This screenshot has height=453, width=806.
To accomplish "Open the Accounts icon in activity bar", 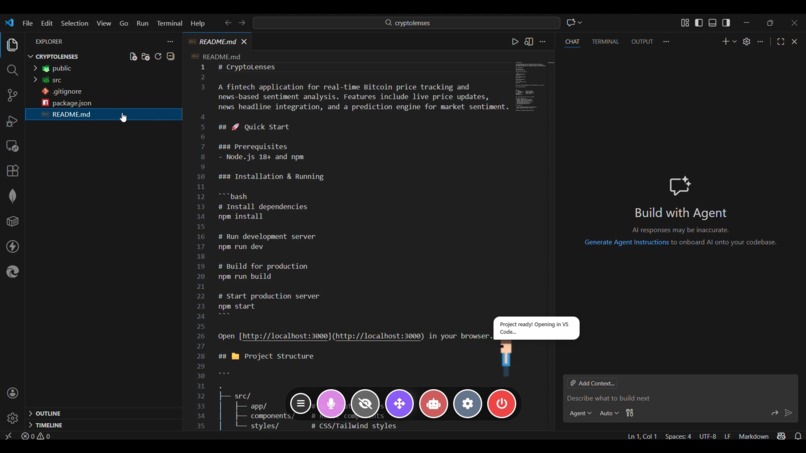I will tap(12, 393).
